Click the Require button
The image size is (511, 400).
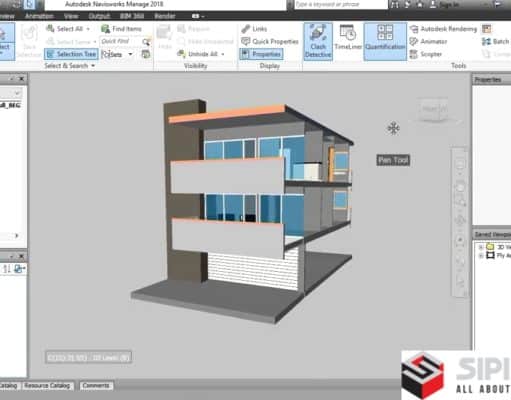pos(194,29)
